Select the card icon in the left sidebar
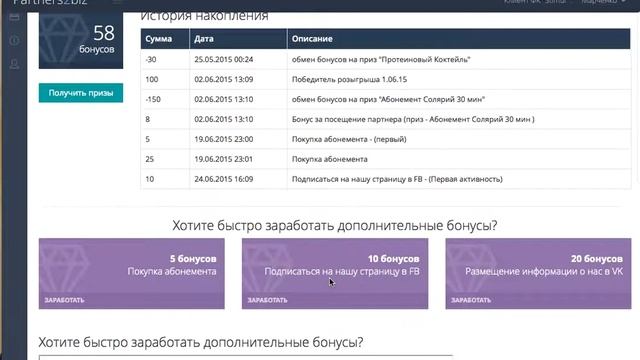 pos(14,18)
